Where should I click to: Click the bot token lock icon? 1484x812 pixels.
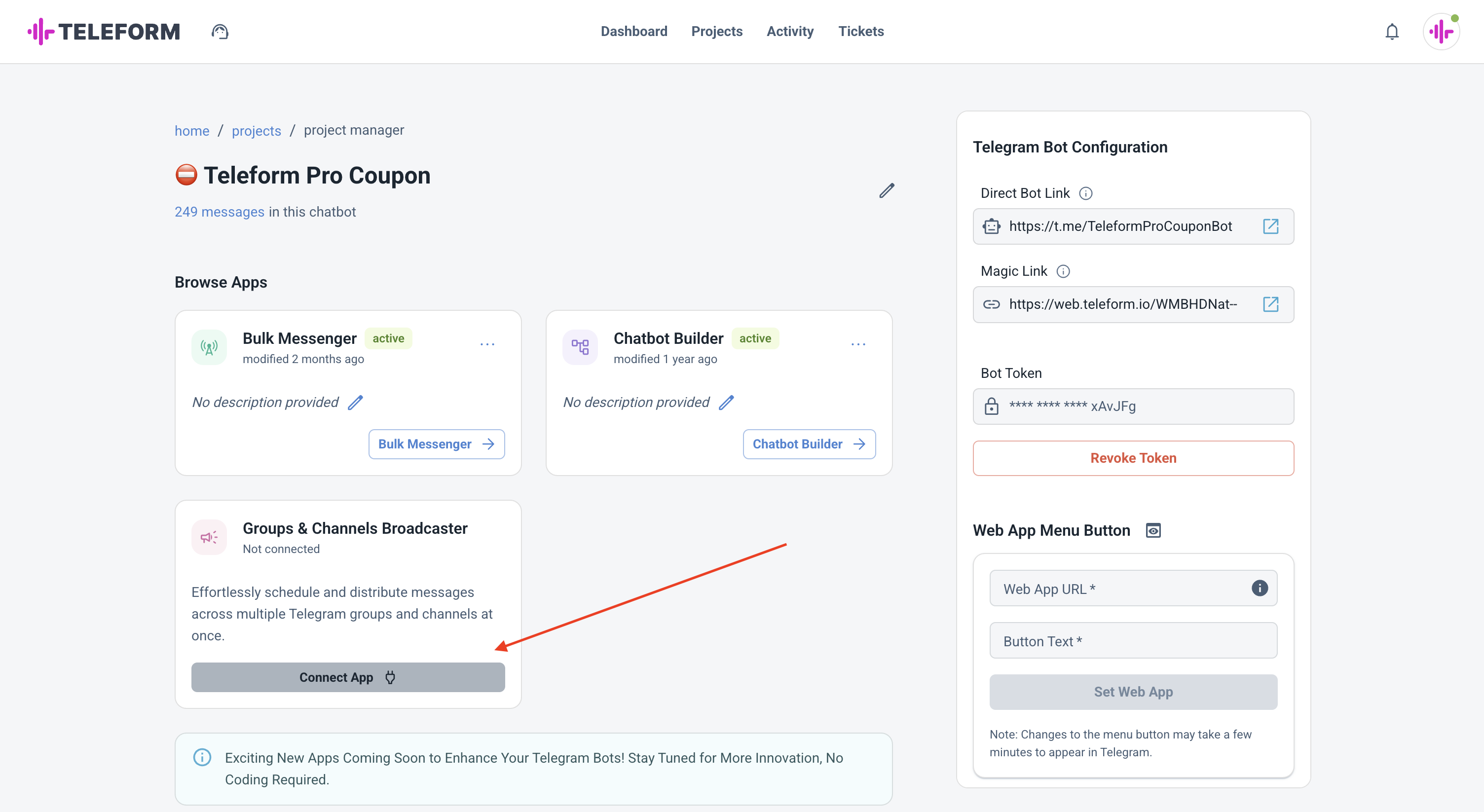coord(992,406)
